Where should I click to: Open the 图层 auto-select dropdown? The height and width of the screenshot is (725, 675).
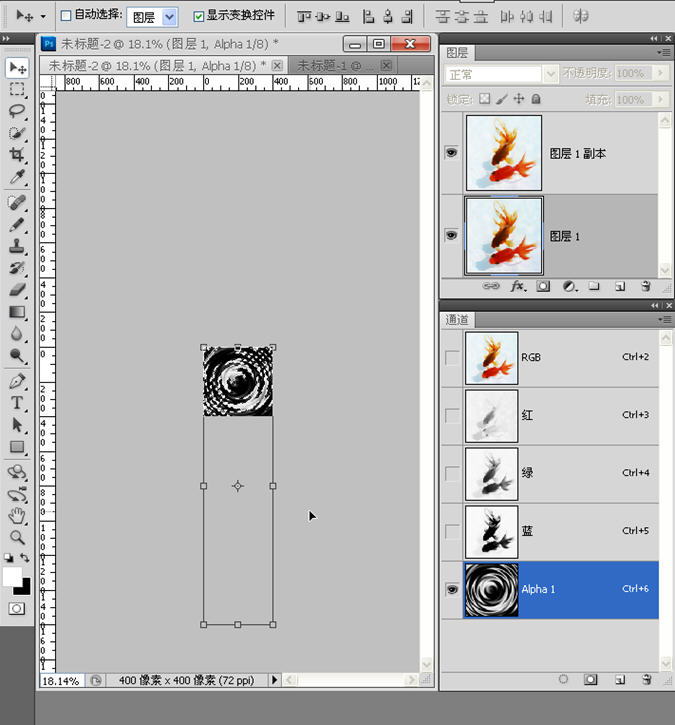[170, 17]
